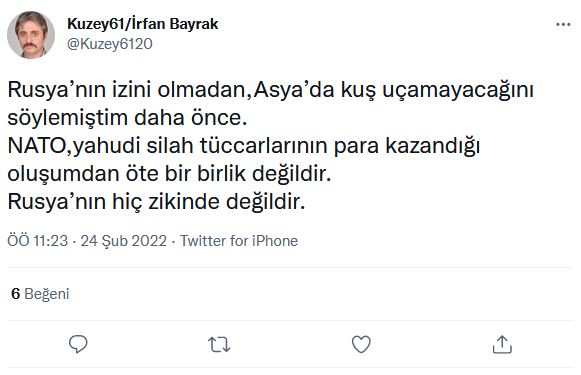Click the word Beğeni under the tweet

[x=47, y=294]
